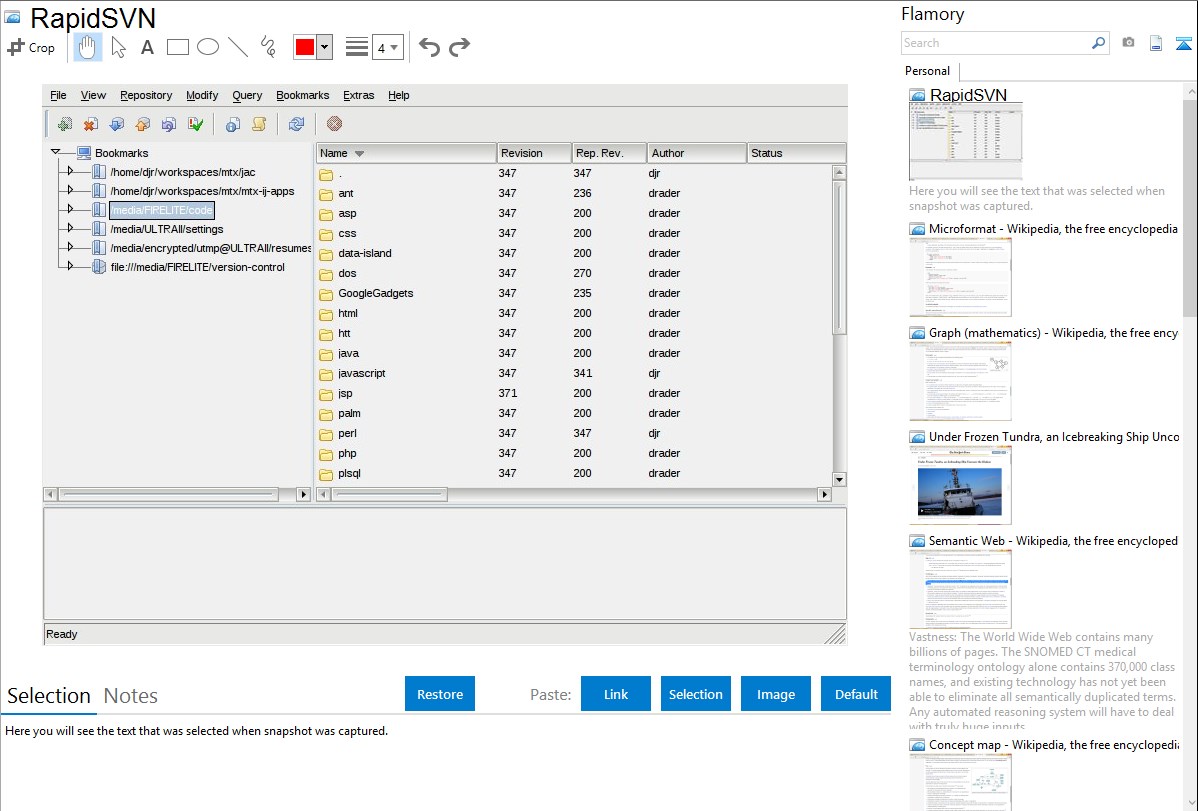Click the red color swatch

(x=305, y=47)
